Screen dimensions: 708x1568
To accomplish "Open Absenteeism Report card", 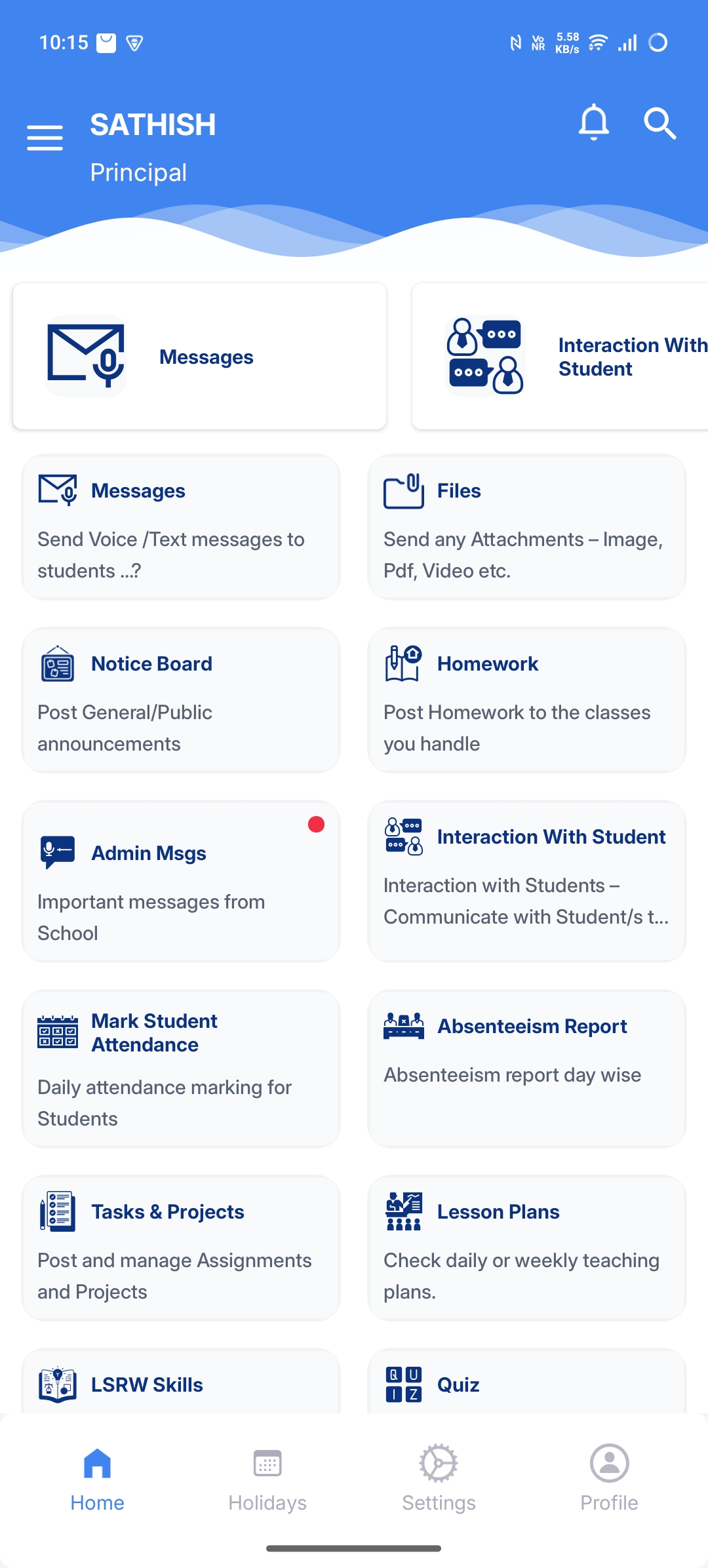I will pos(527,1068).
